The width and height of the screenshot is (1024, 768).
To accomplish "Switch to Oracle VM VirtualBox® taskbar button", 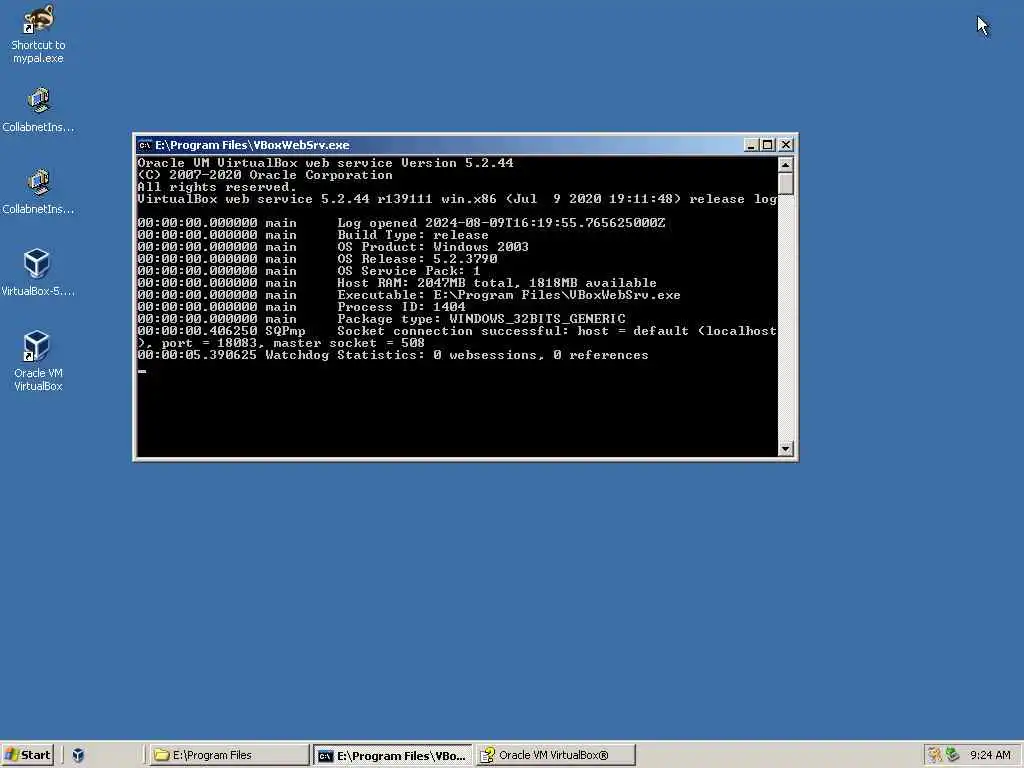I will click(x=555, y=755).
